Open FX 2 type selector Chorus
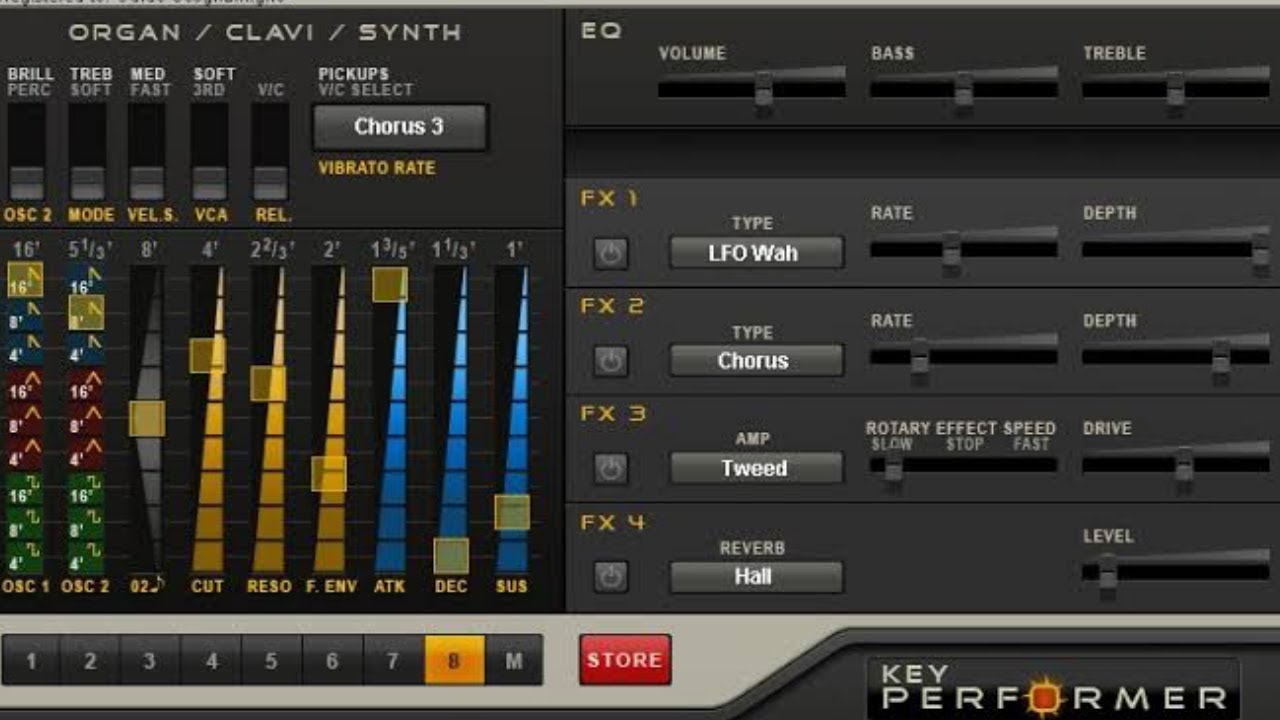The width and height of the screenshot is (1280, 720). (756, 360)
